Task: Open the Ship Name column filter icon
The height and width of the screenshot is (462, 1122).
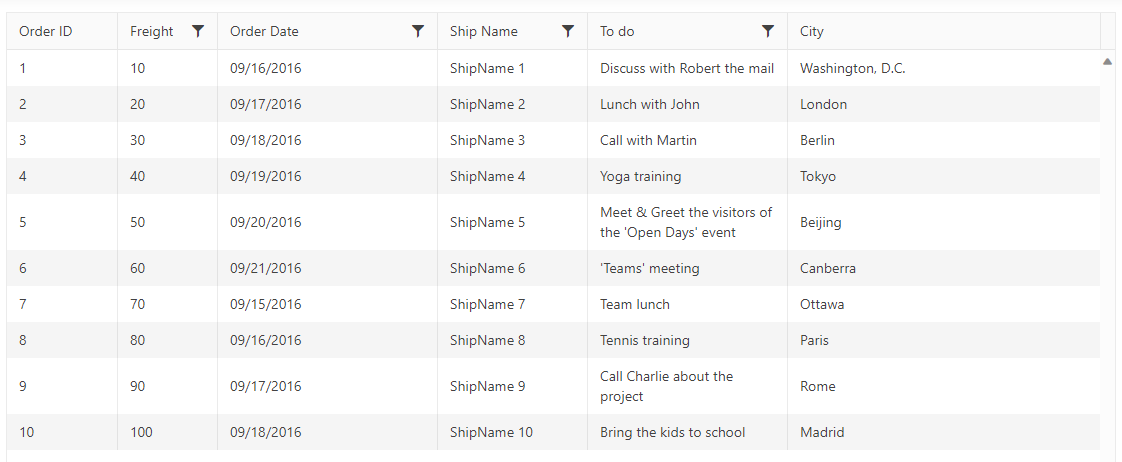Action: pos(568,31)
